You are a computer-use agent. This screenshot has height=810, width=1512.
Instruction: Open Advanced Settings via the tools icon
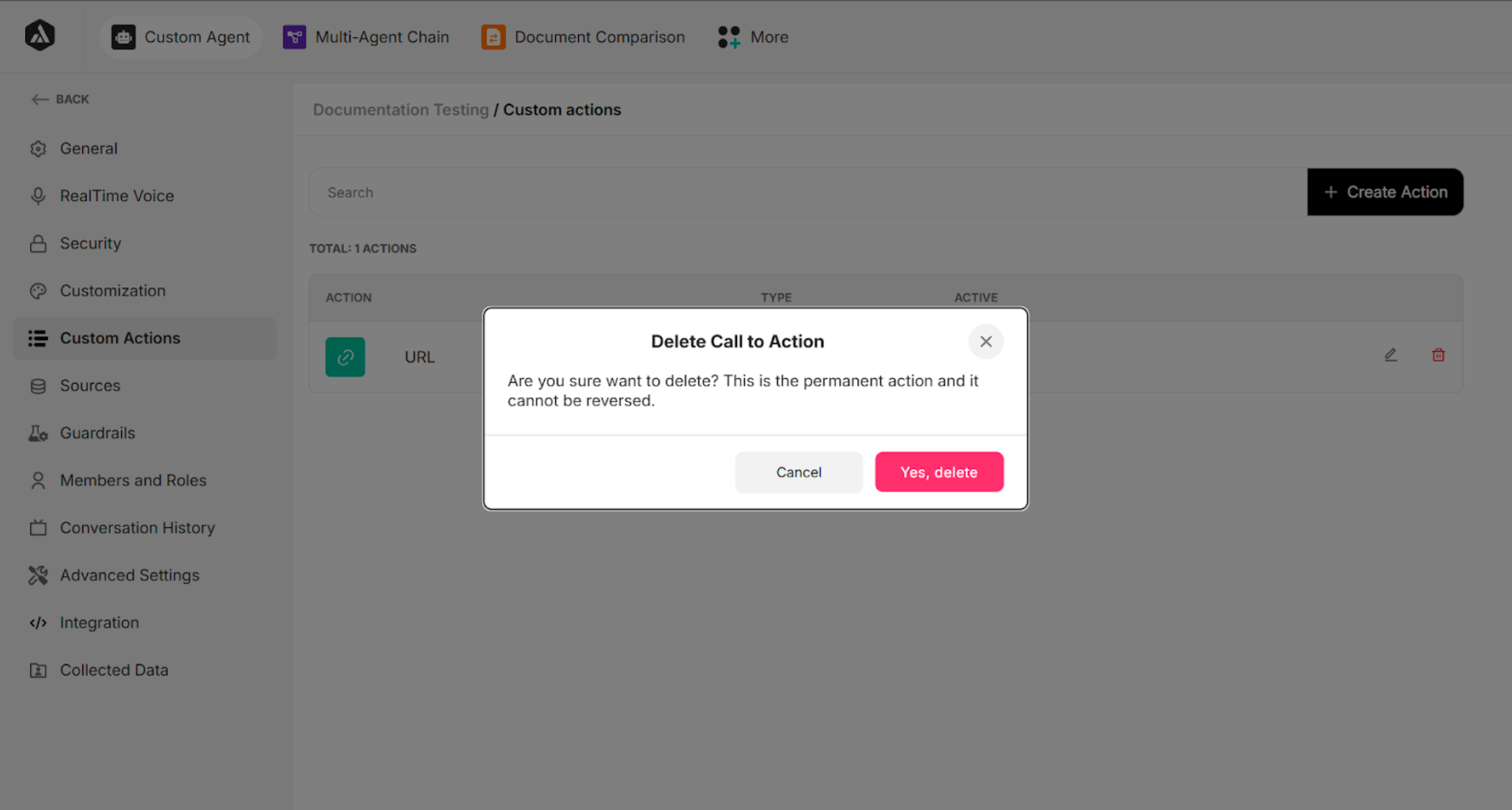click(38, 575)
